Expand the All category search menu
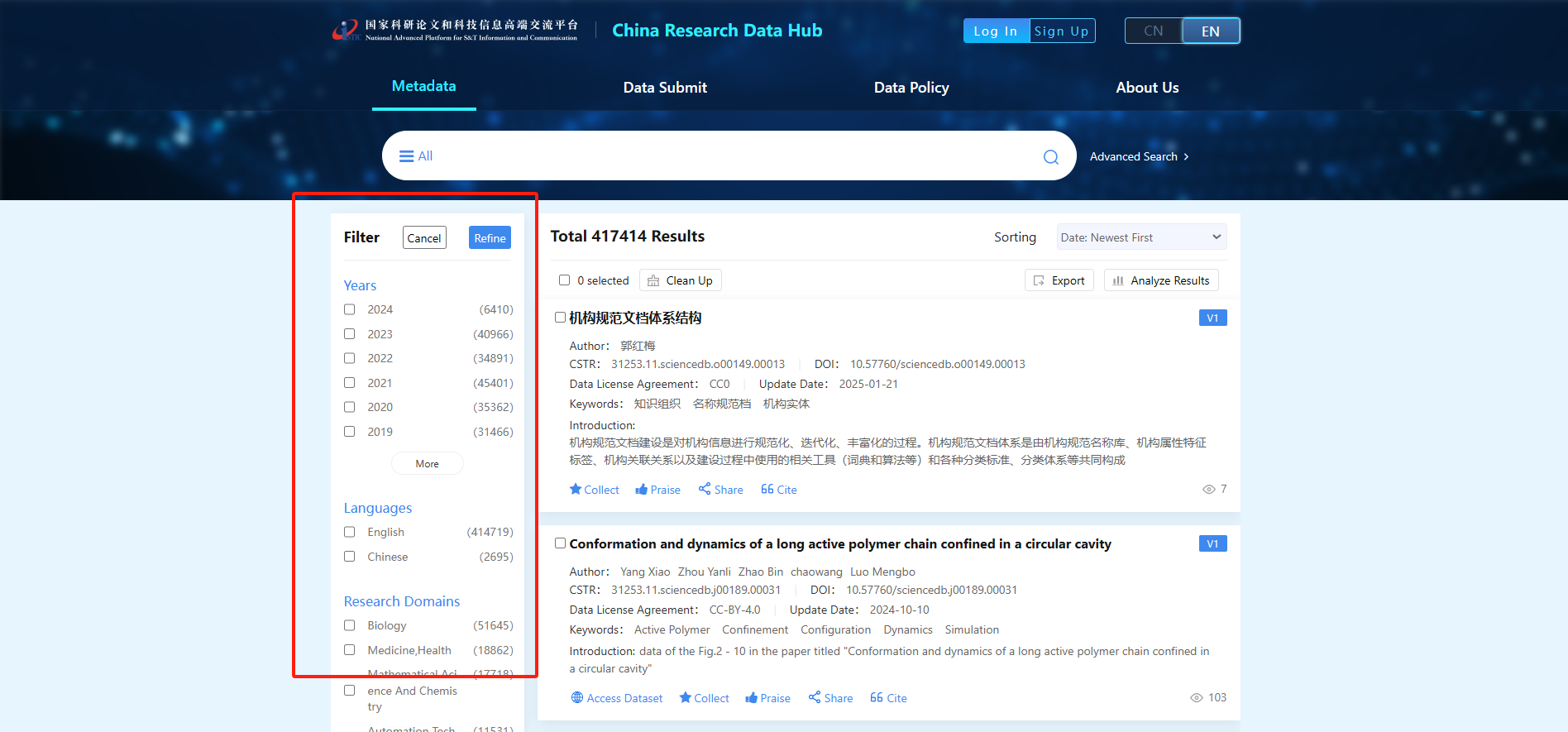The image size is (1568, 732). (416, 156)
